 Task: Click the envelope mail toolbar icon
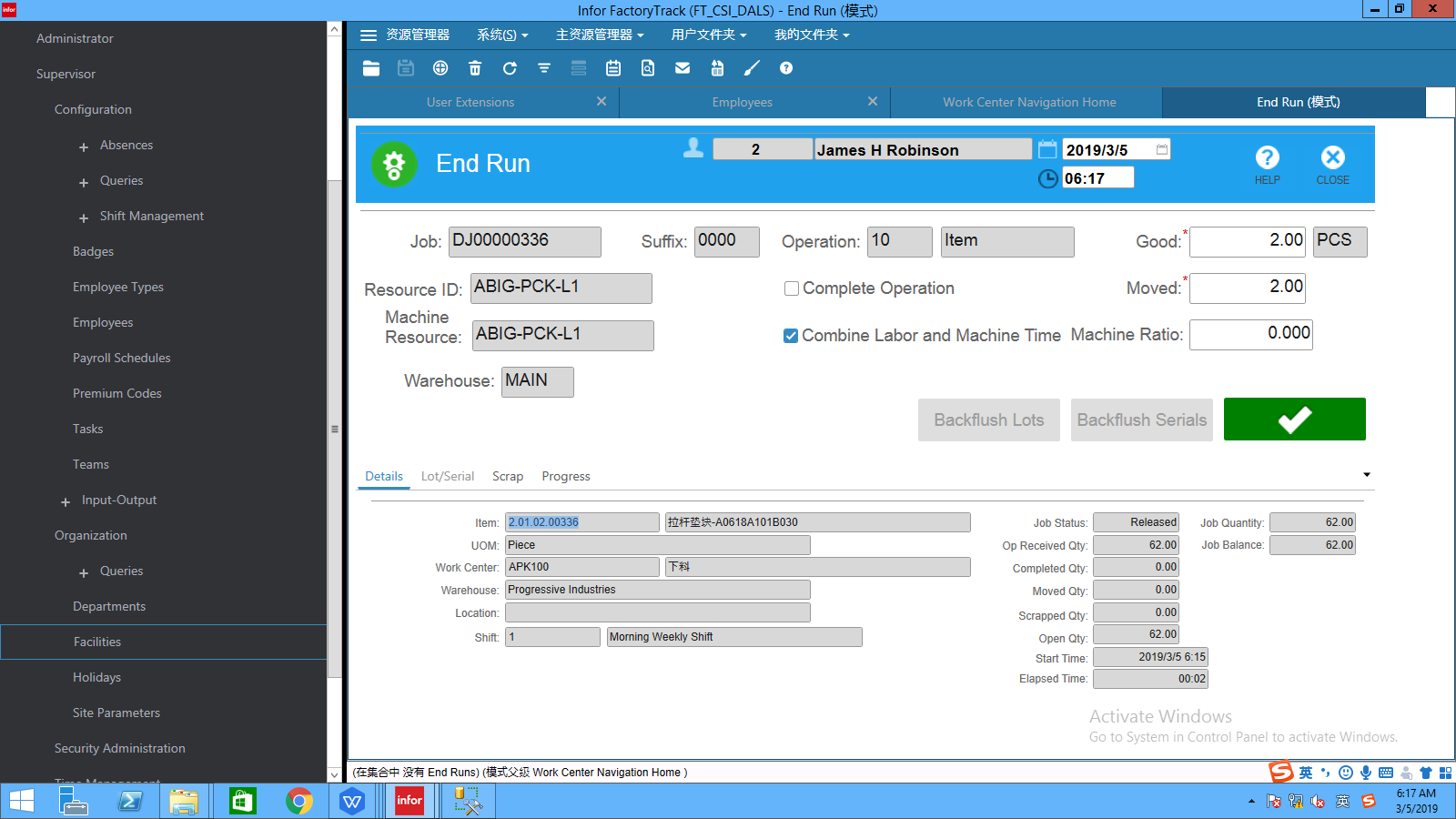coord(682,68)
